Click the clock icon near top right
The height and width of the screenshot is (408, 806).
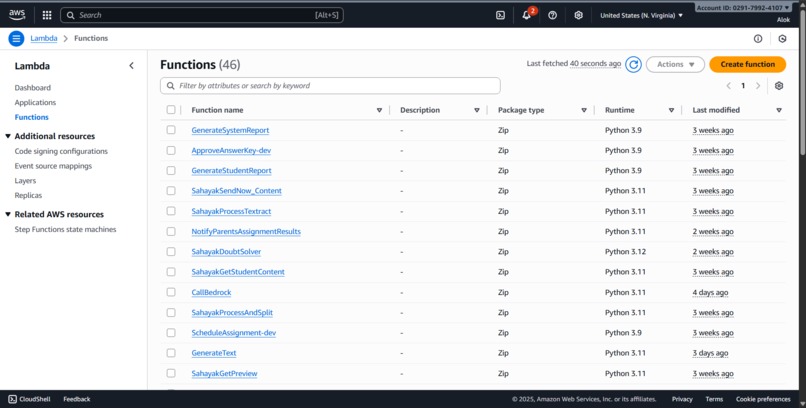coord(782,39)
